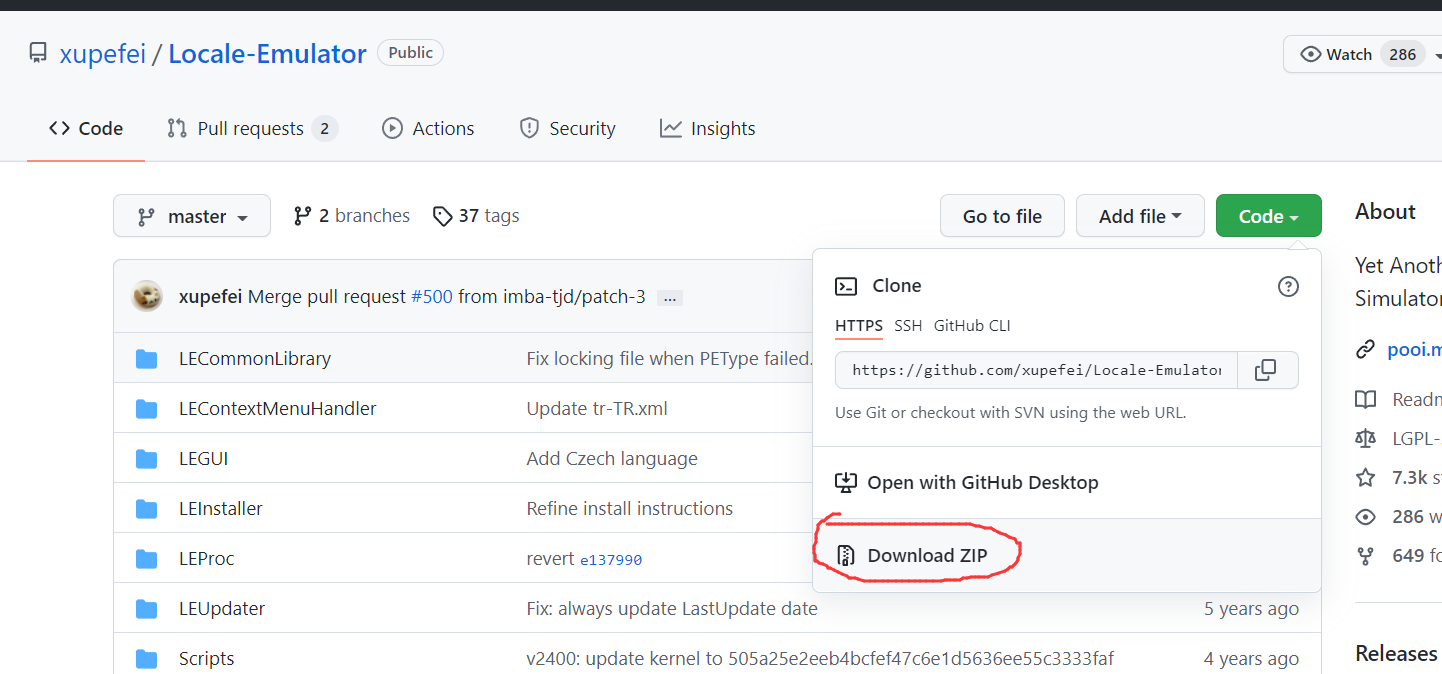
Task: Collapse the green Code dropdown
Action: click(x=1268, y=215)
